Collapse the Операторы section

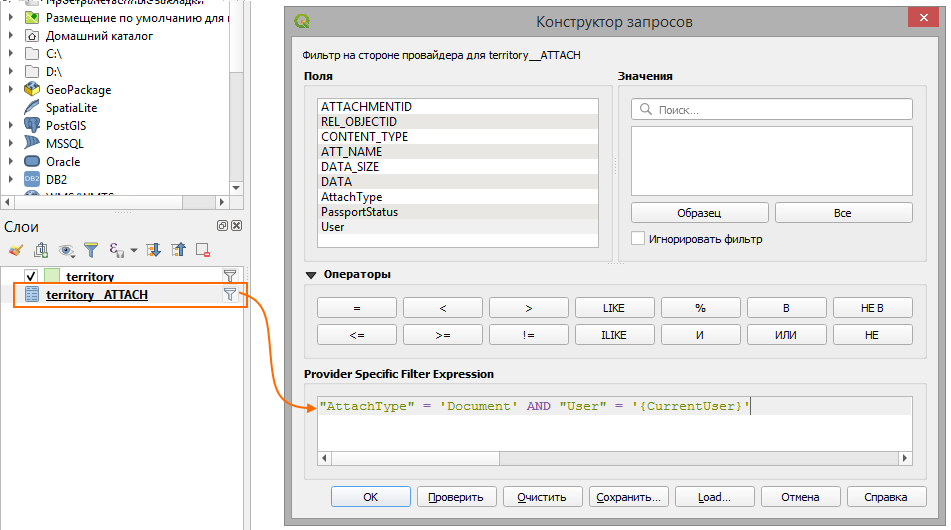tap(310, 274)
